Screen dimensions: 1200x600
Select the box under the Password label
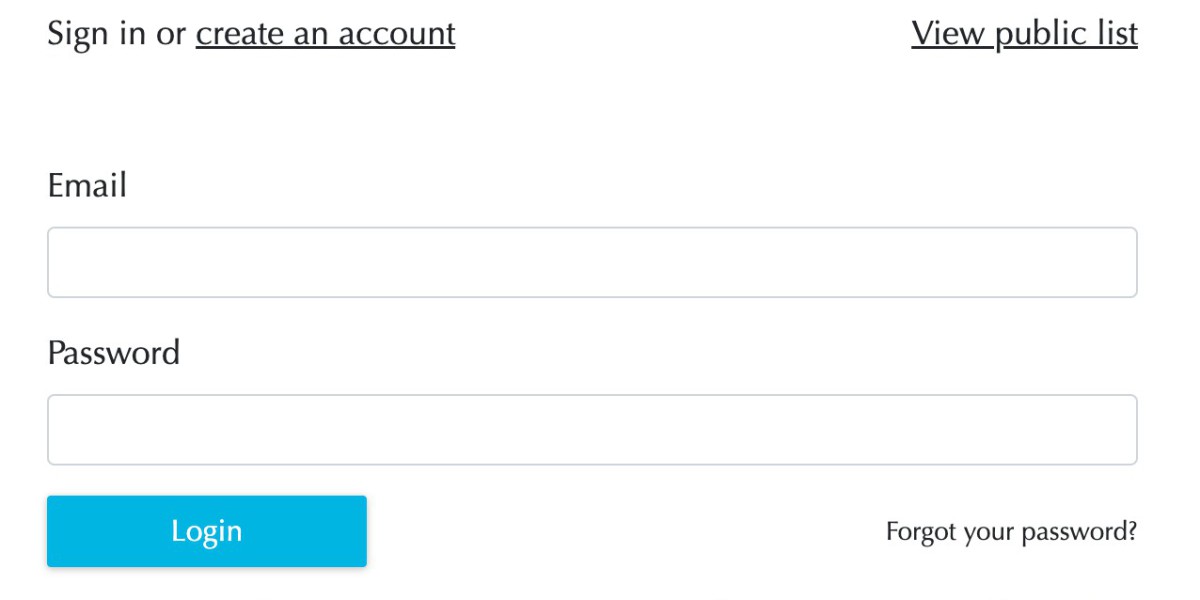(592, 430)
